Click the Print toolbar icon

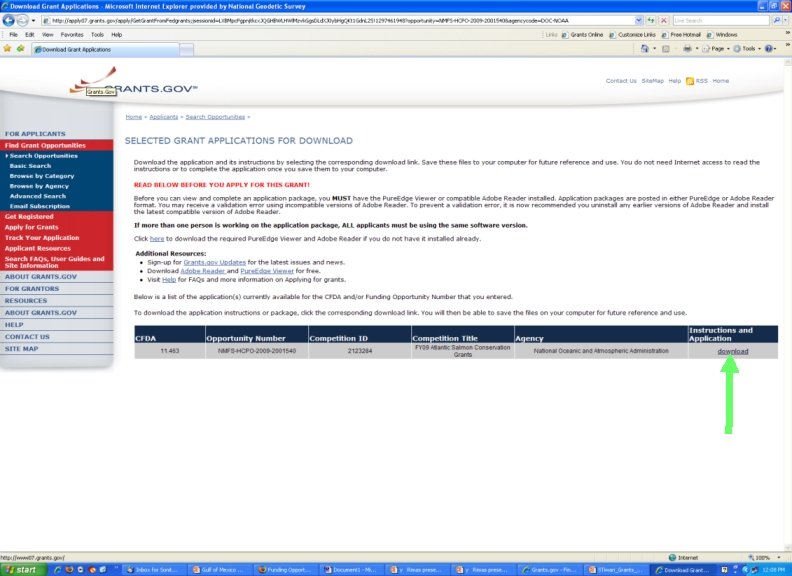(x=687, y=49)
